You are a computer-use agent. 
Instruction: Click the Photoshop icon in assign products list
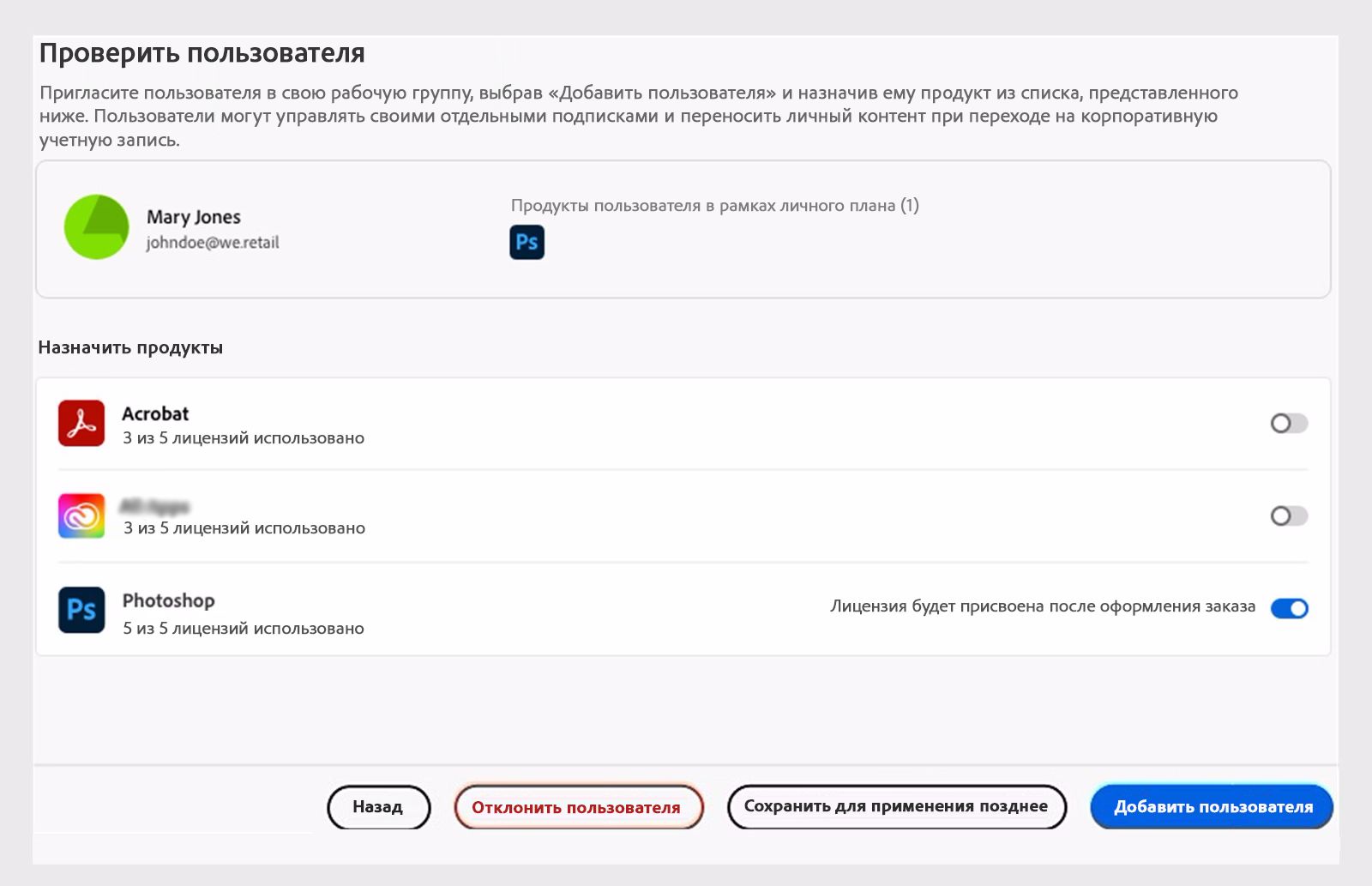coord(81,610)
